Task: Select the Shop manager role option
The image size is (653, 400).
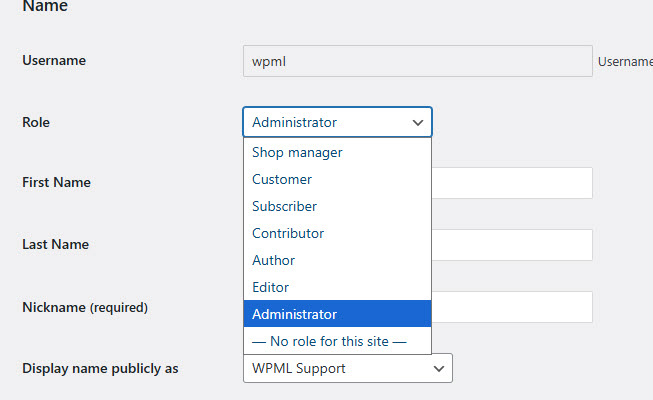Action: pos(337,152)
